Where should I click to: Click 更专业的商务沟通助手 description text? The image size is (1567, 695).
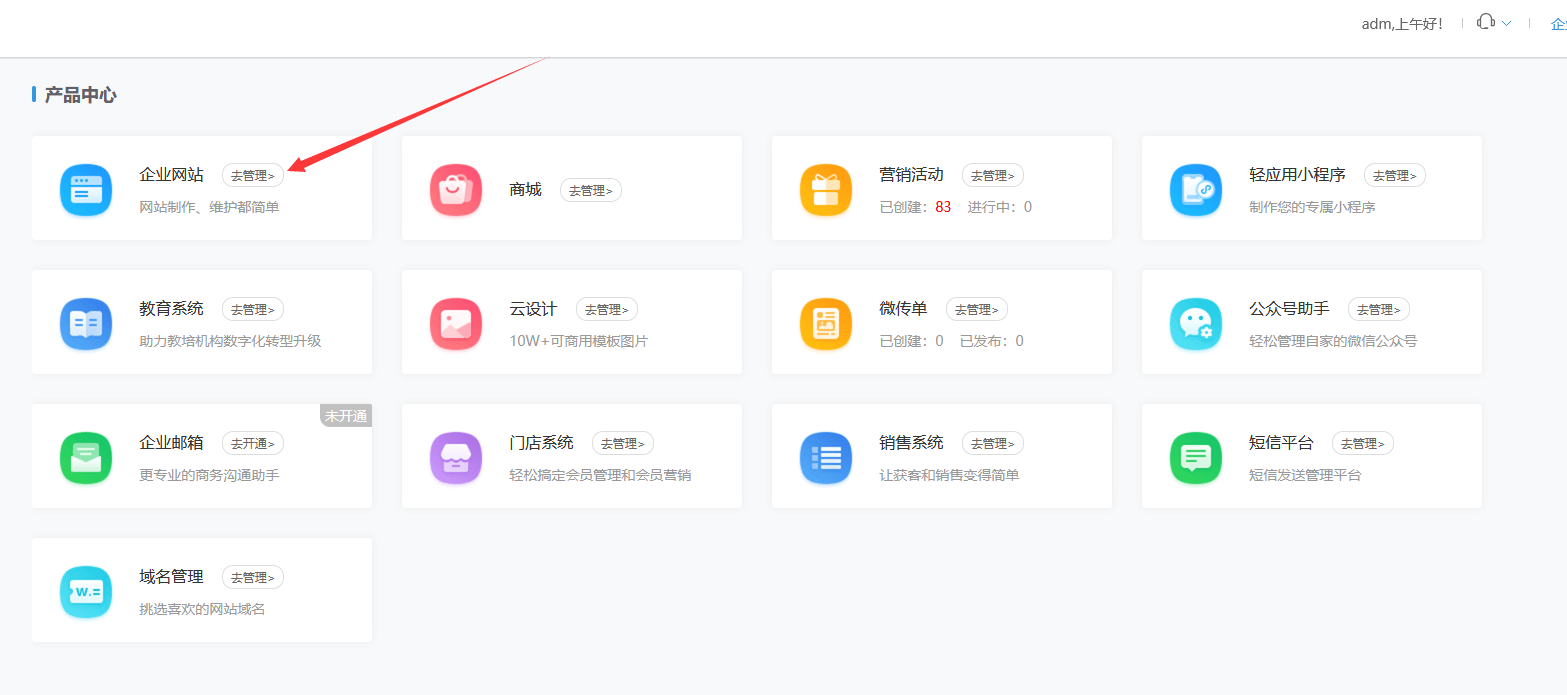click(209, 475)
